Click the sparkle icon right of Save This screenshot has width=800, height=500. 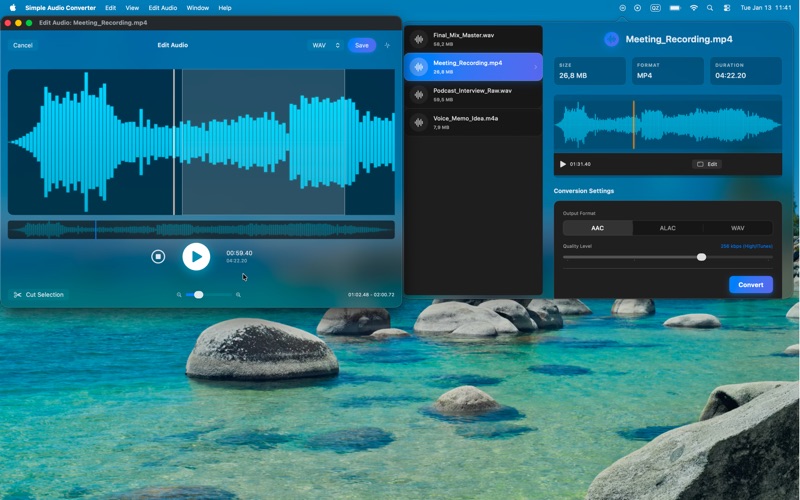click(387, 45)
